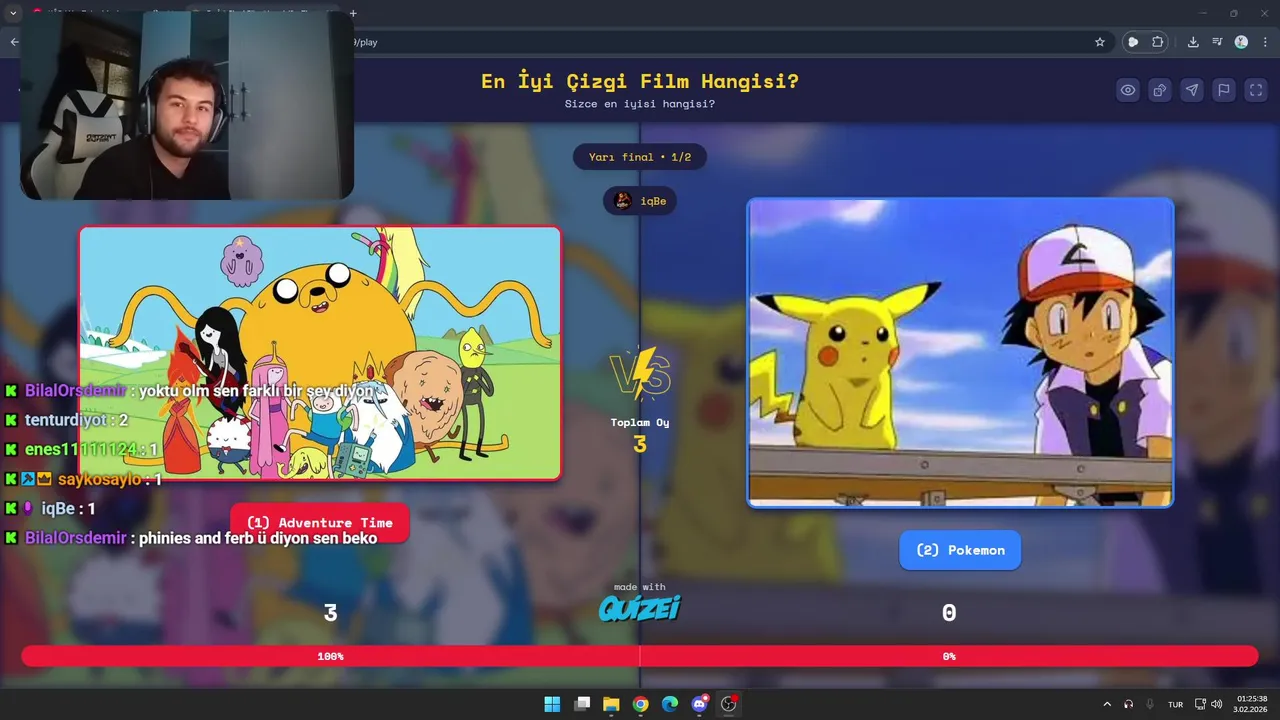The height and width of the screenshot is (720, 1280).
Task: Select the Adventure Time picture
Action: pos(320,353)
